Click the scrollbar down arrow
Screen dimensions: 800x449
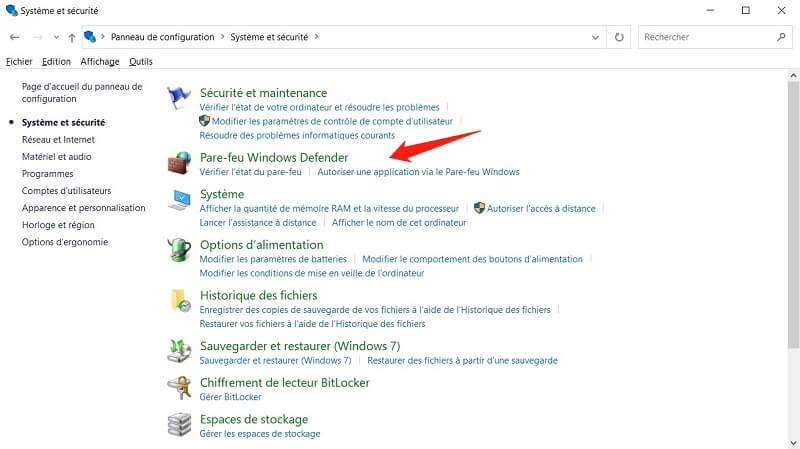click(793, 443)
